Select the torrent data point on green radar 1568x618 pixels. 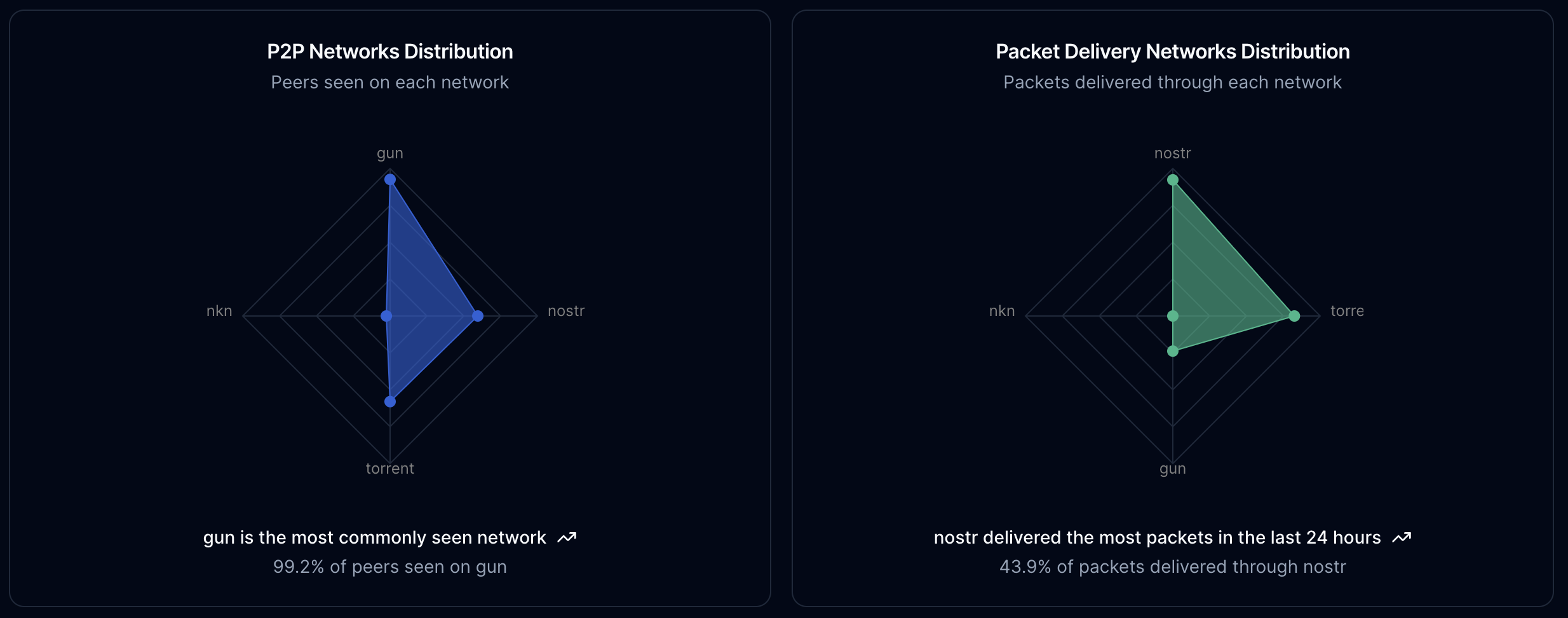click(x=1294, y=316)
